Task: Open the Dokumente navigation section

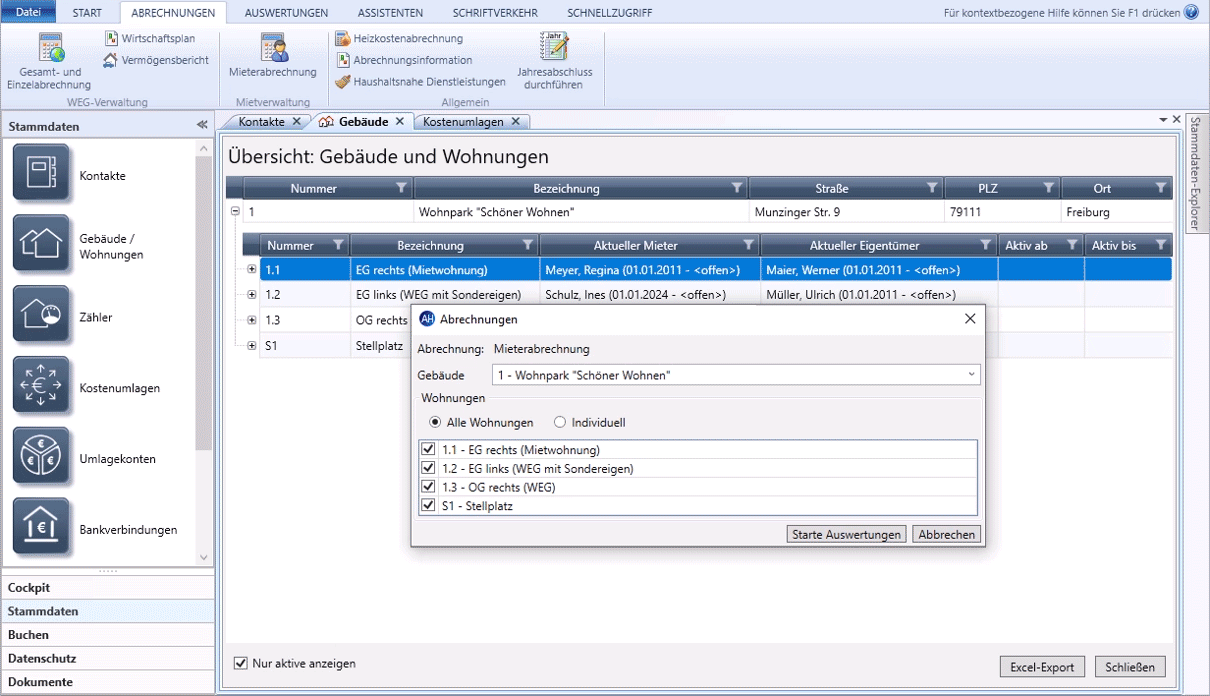Action: [x=107, y=682]
